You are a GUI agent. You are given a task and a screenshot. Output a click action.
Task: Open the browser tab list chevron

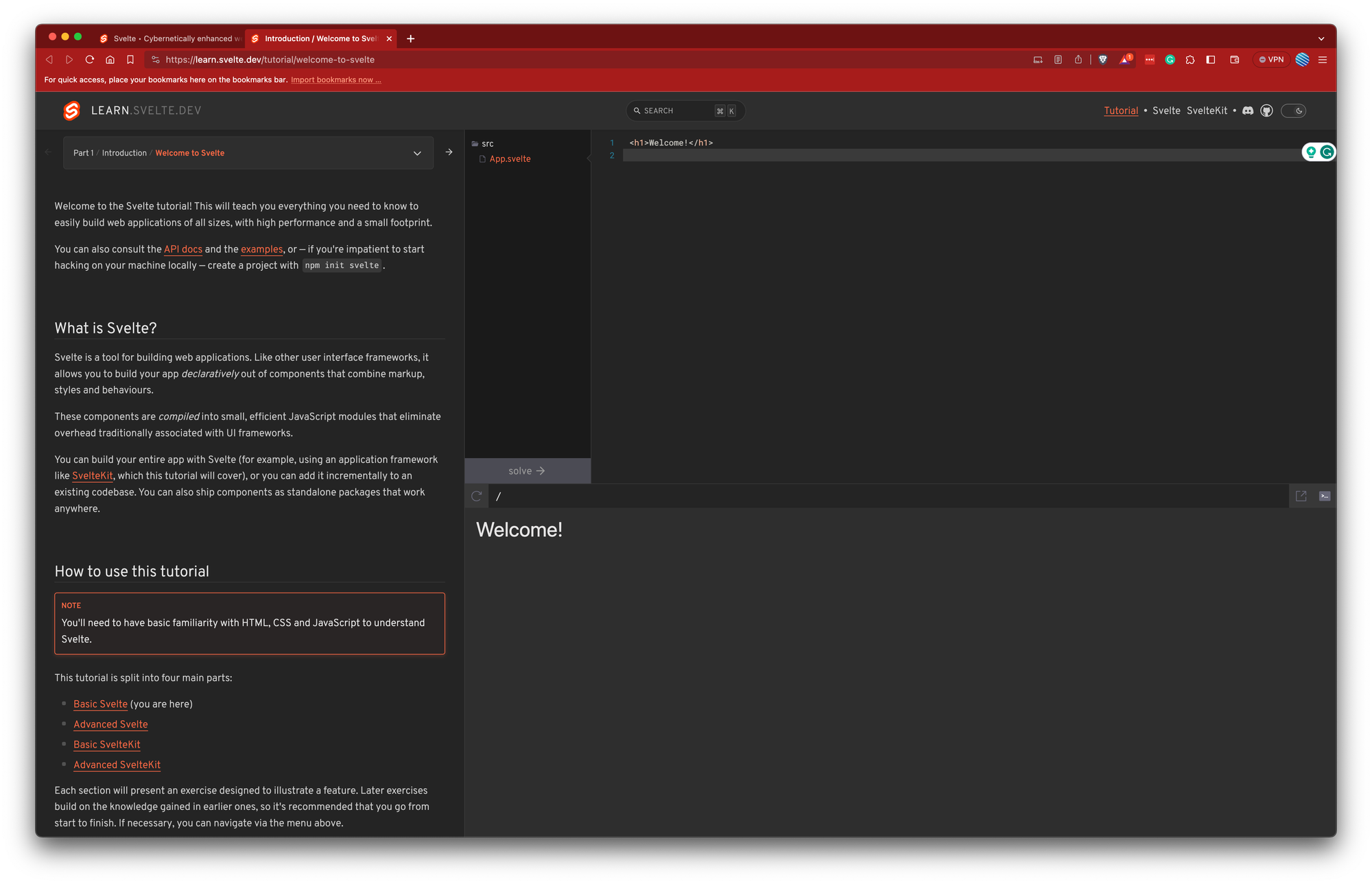tap(1321, 38)
